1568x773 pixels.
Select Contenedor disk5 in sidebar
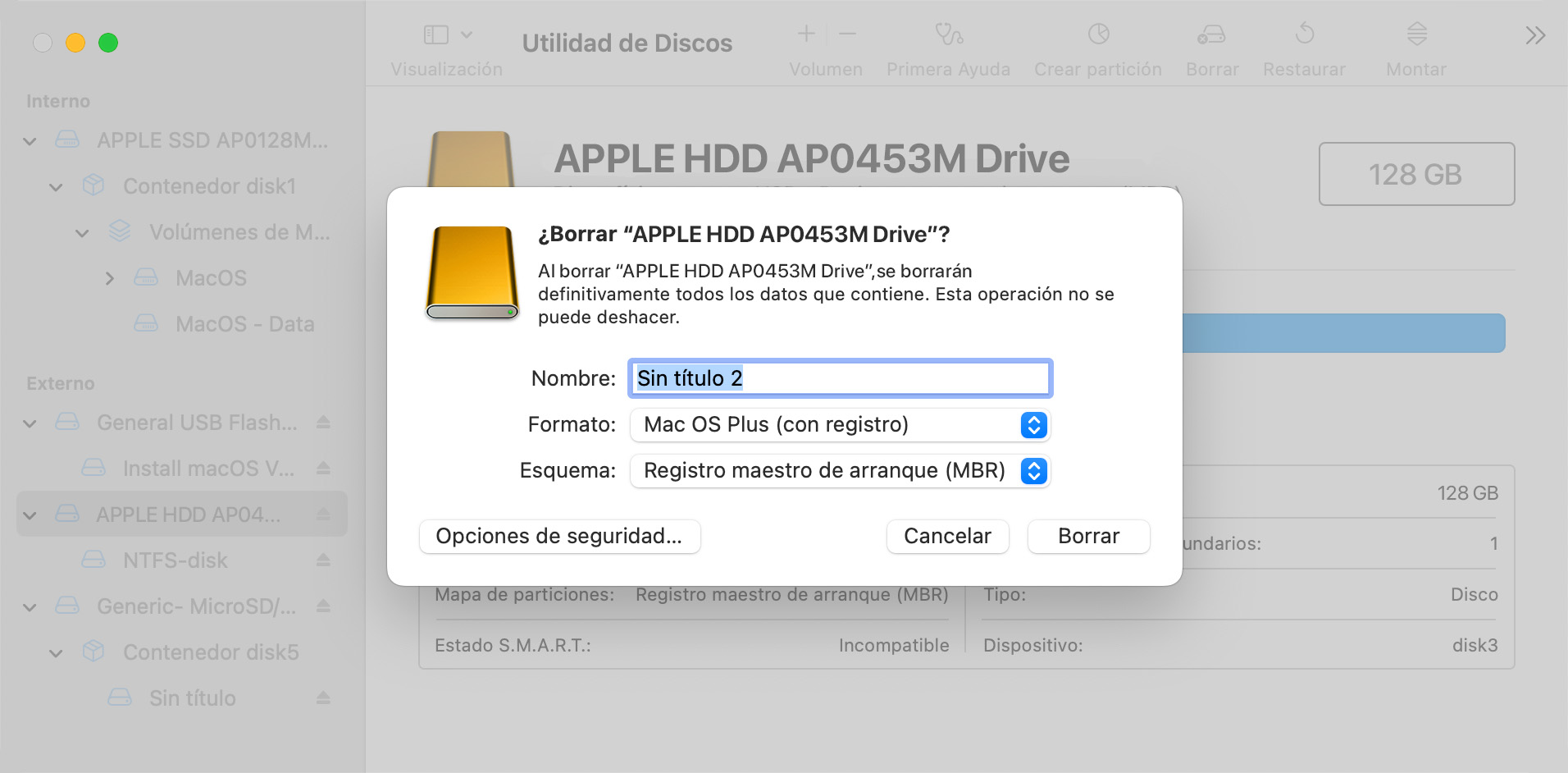(x=182, y=652)
